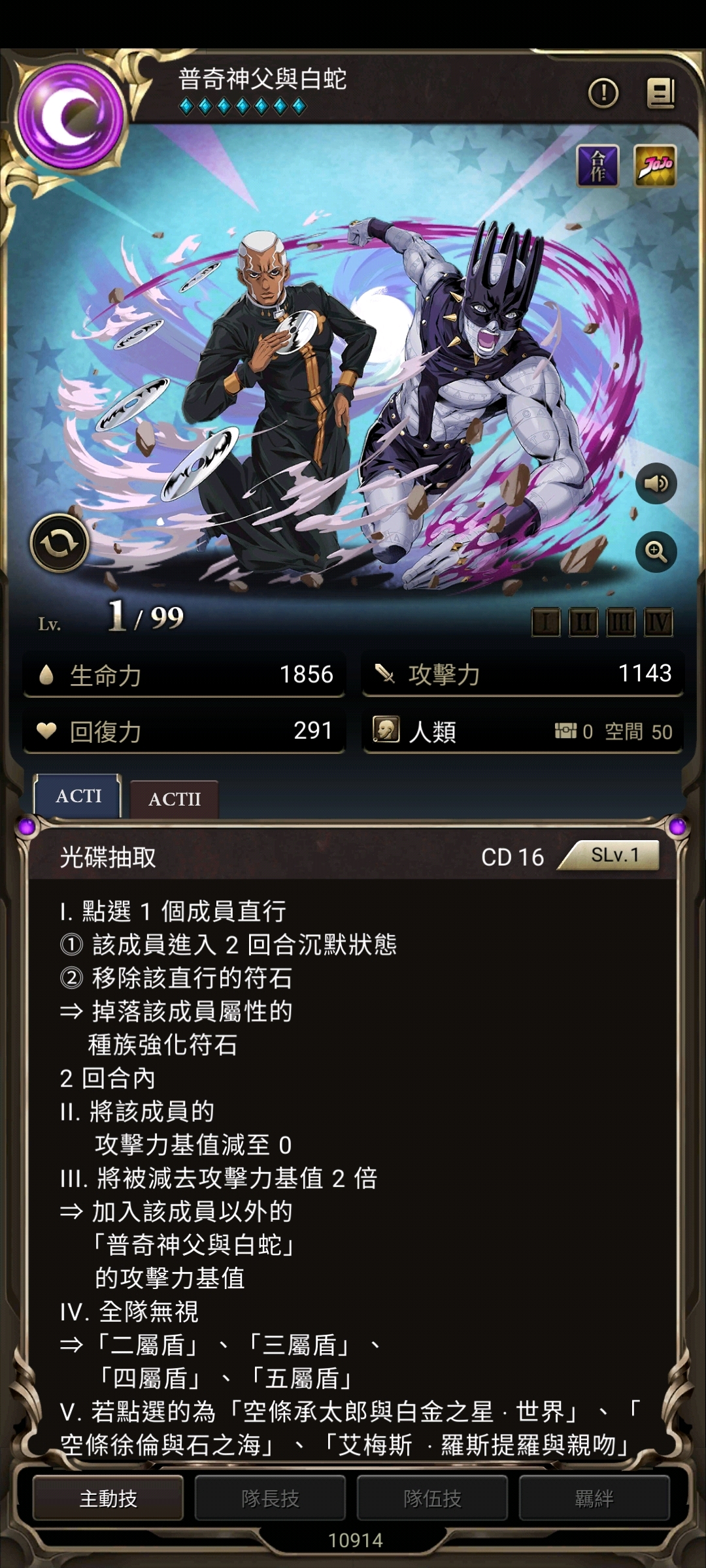Play the character voice speaker icon
This screenshot has height=1568, width=706.
pyautogui.click(x=656, y=483)
